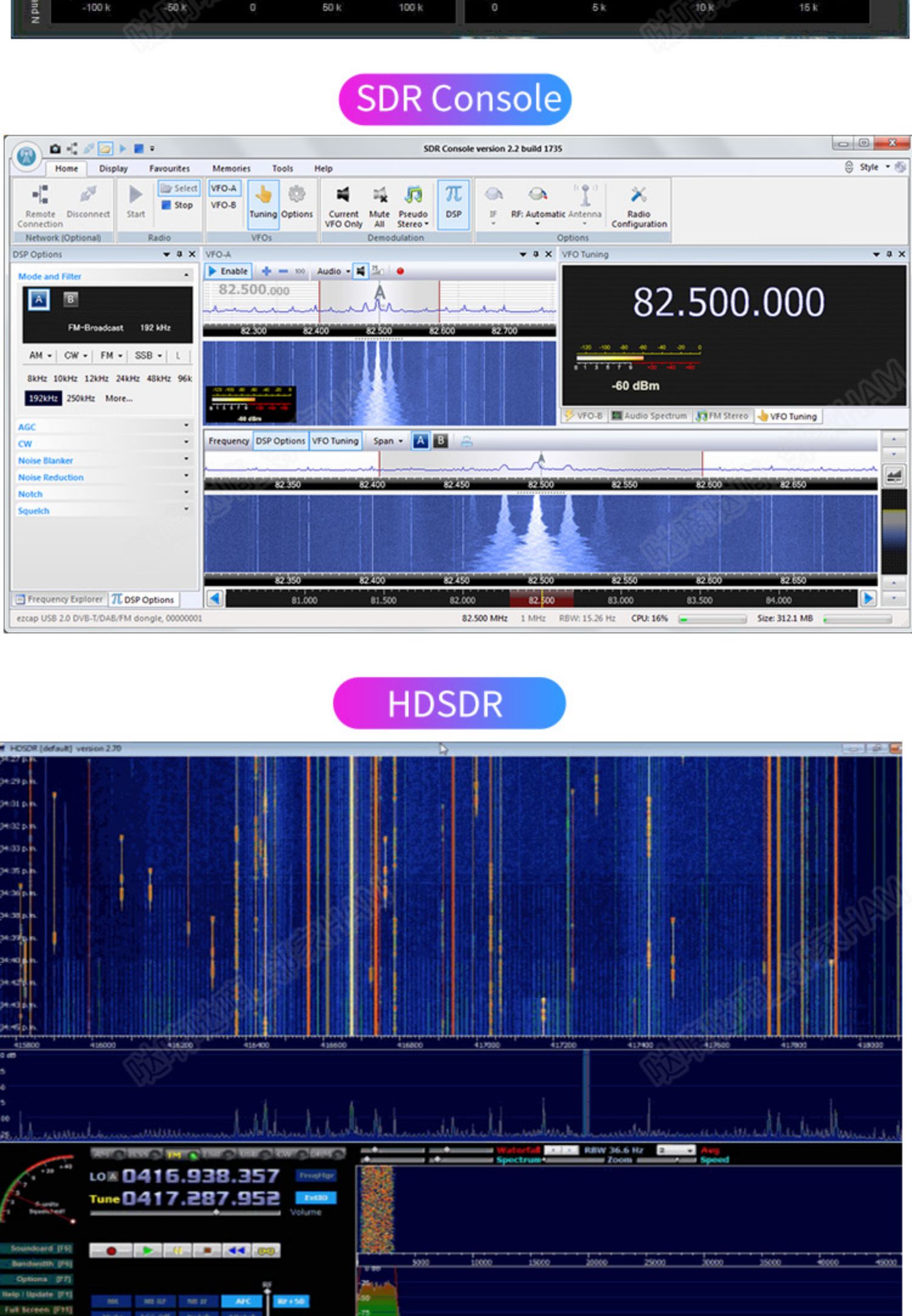Open the Pseudo Stereo option
912x1316 pixels.
click(x=413, y=206)
